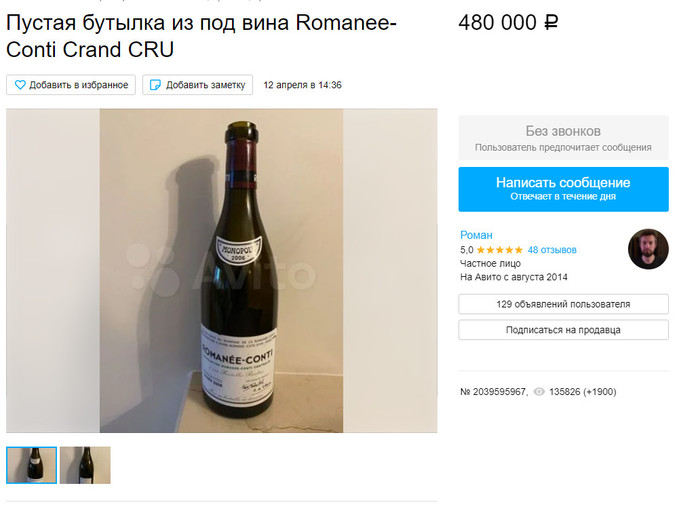Click the five-star seller rating
Viewport: 700px width, 509px height.
(x=499, y=250)
